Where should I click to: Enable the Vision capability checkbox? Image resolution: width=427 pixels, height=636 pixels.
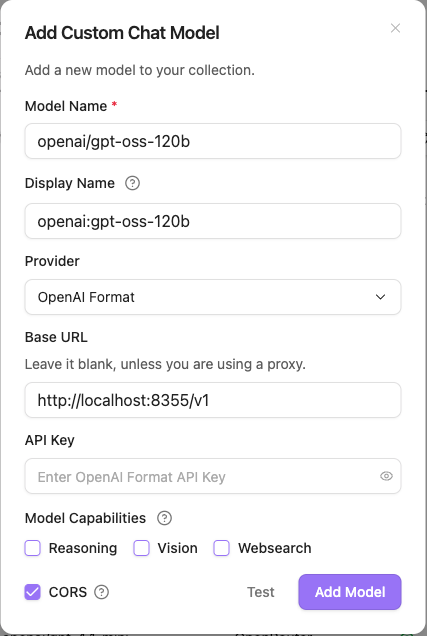click(x=142, y=548)
